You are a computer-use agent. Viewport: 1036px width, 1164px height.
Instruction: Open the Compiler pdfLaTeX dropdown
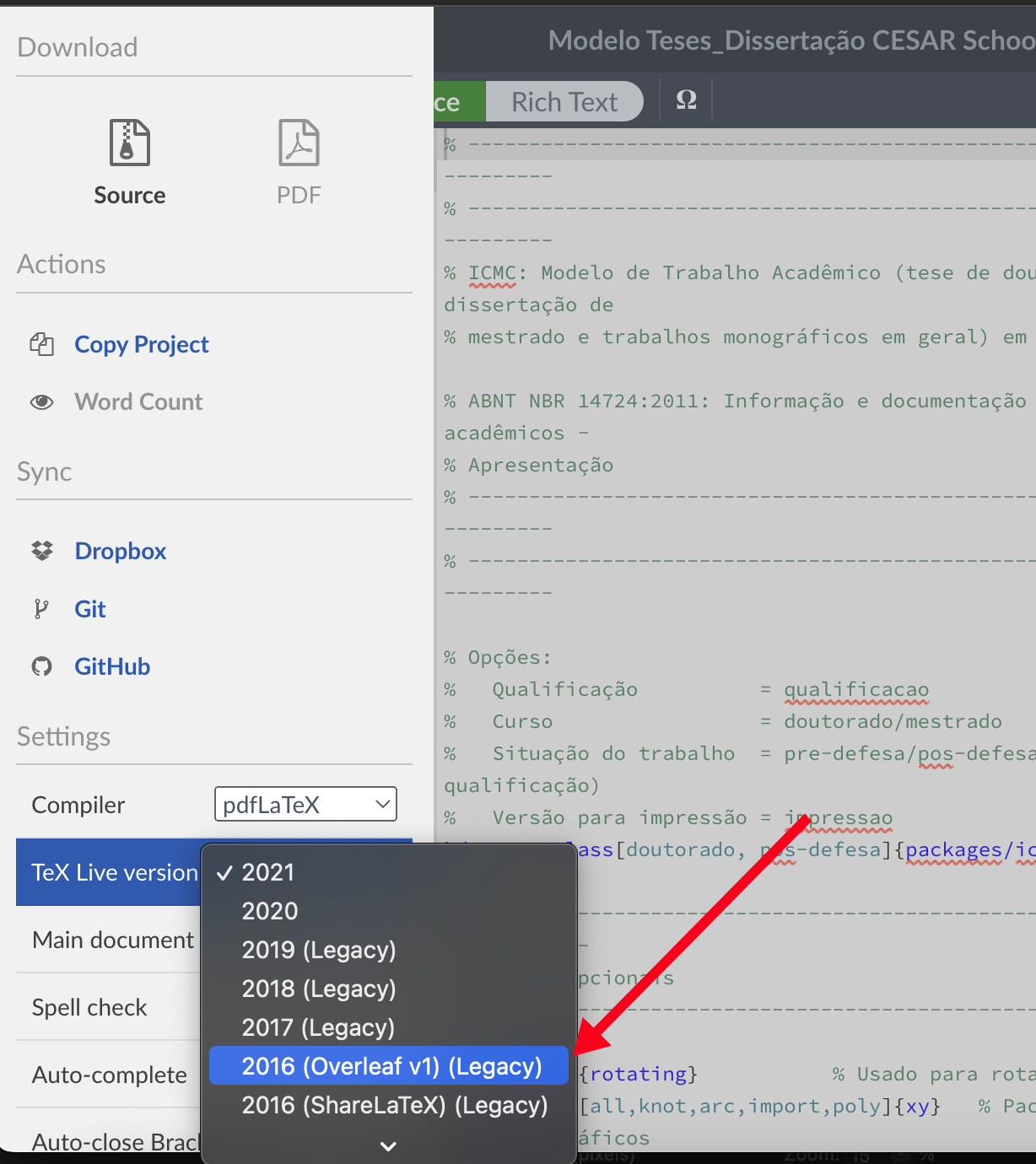coord(305,804)
